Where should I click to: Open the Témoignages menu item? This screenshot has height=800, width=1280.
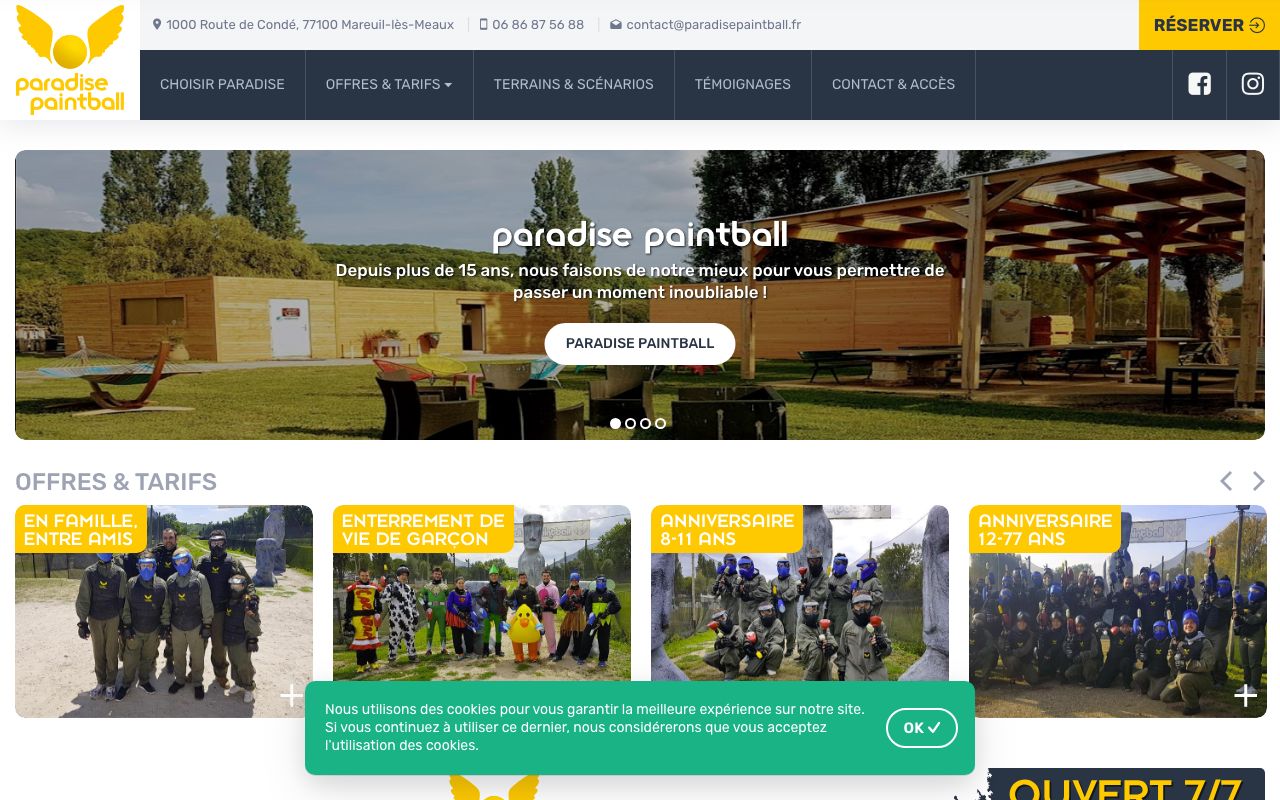click(x=743, y=85)
